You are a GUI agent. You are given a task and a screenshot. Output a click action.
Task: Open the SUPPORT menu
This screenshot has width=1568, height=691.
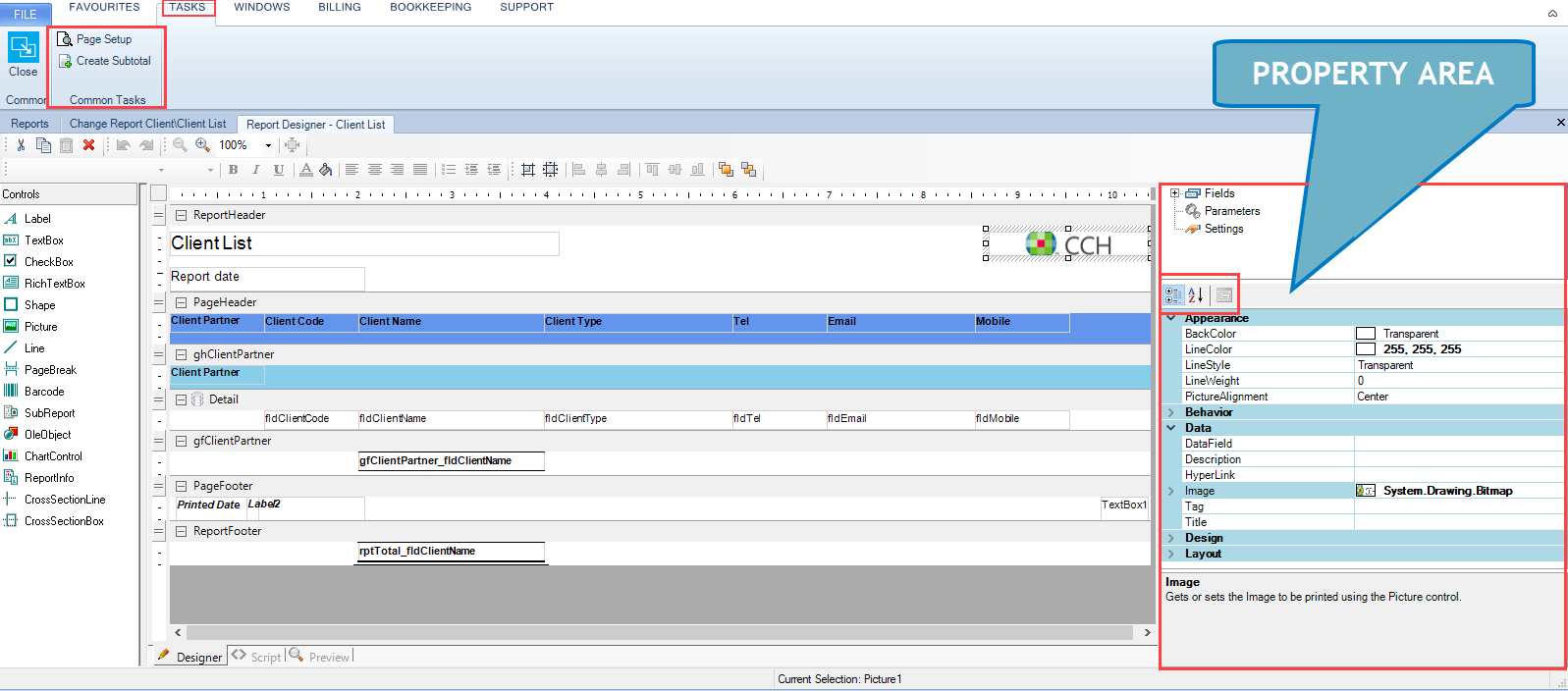click(526, 7)
